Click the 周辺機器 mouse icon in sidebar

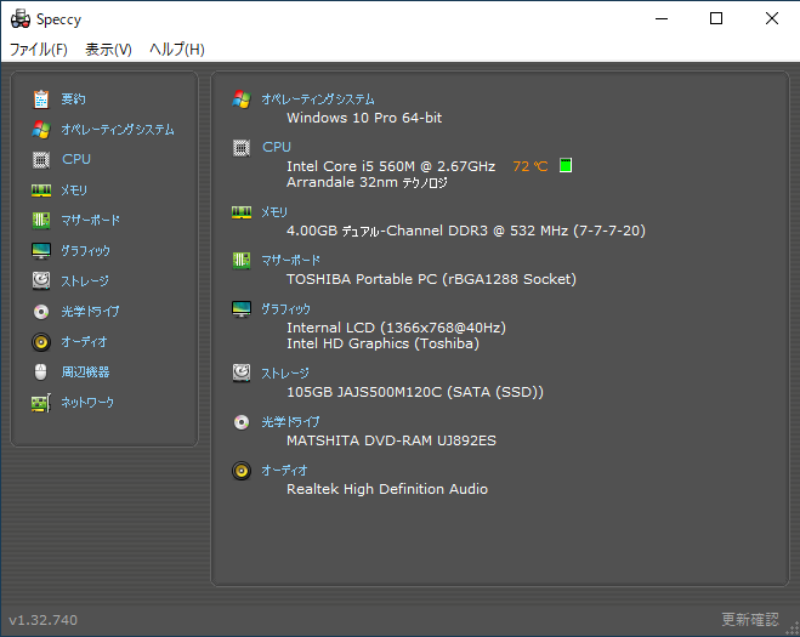point(41,372)
